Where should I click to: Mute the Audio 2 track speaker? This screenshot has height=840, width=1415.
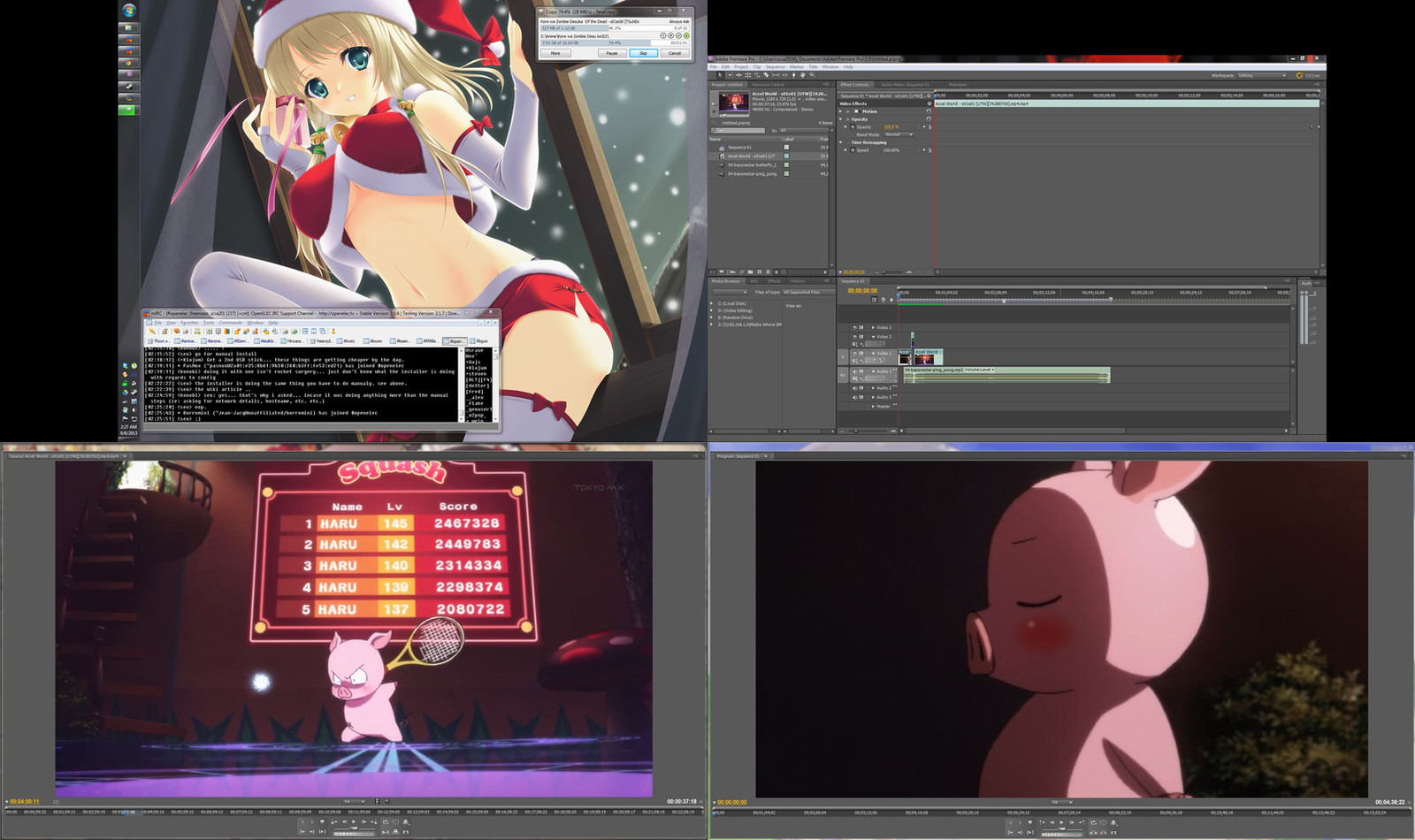click(x=854, y=388)
